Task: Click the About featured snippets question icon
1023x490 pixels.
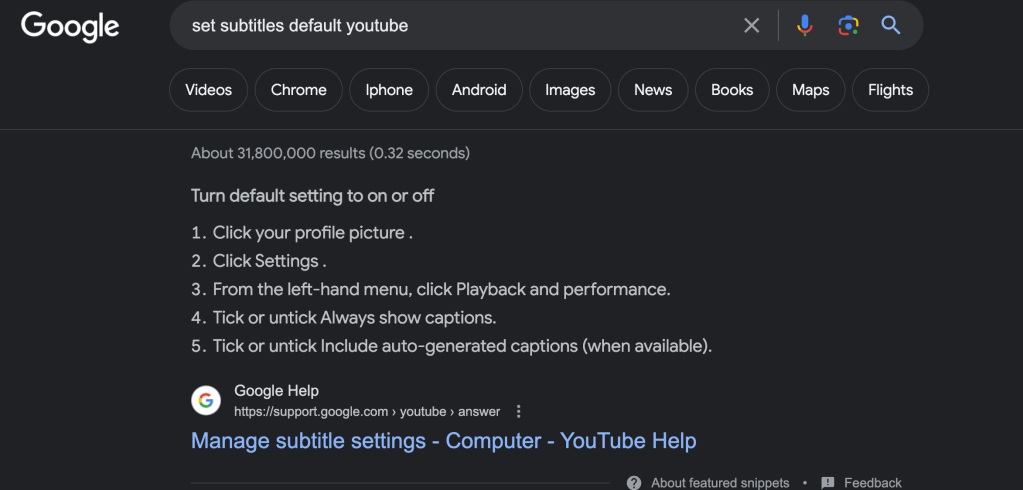Action: (x=634, y=483)
